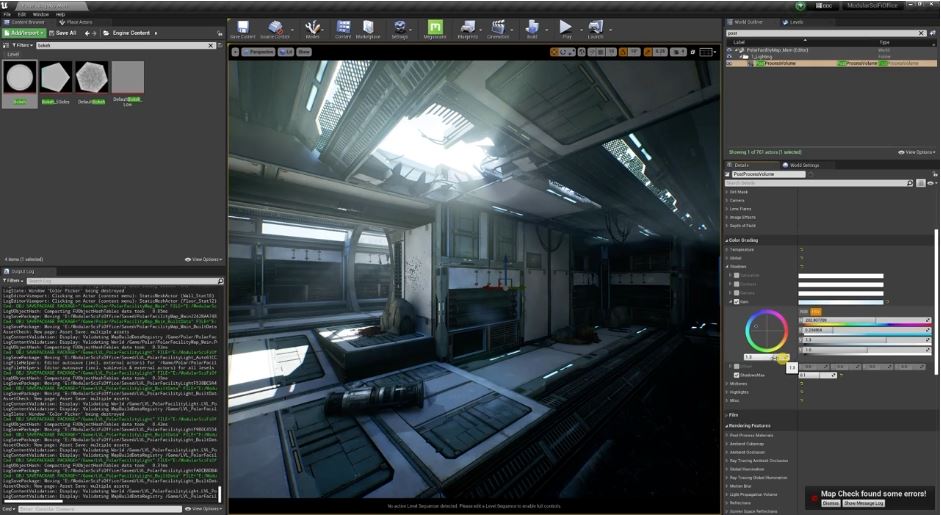Image resolution: width=941 pixels, height=515 pixels.
Task: Click Save All in Content Browser
Action: (62, 33)
